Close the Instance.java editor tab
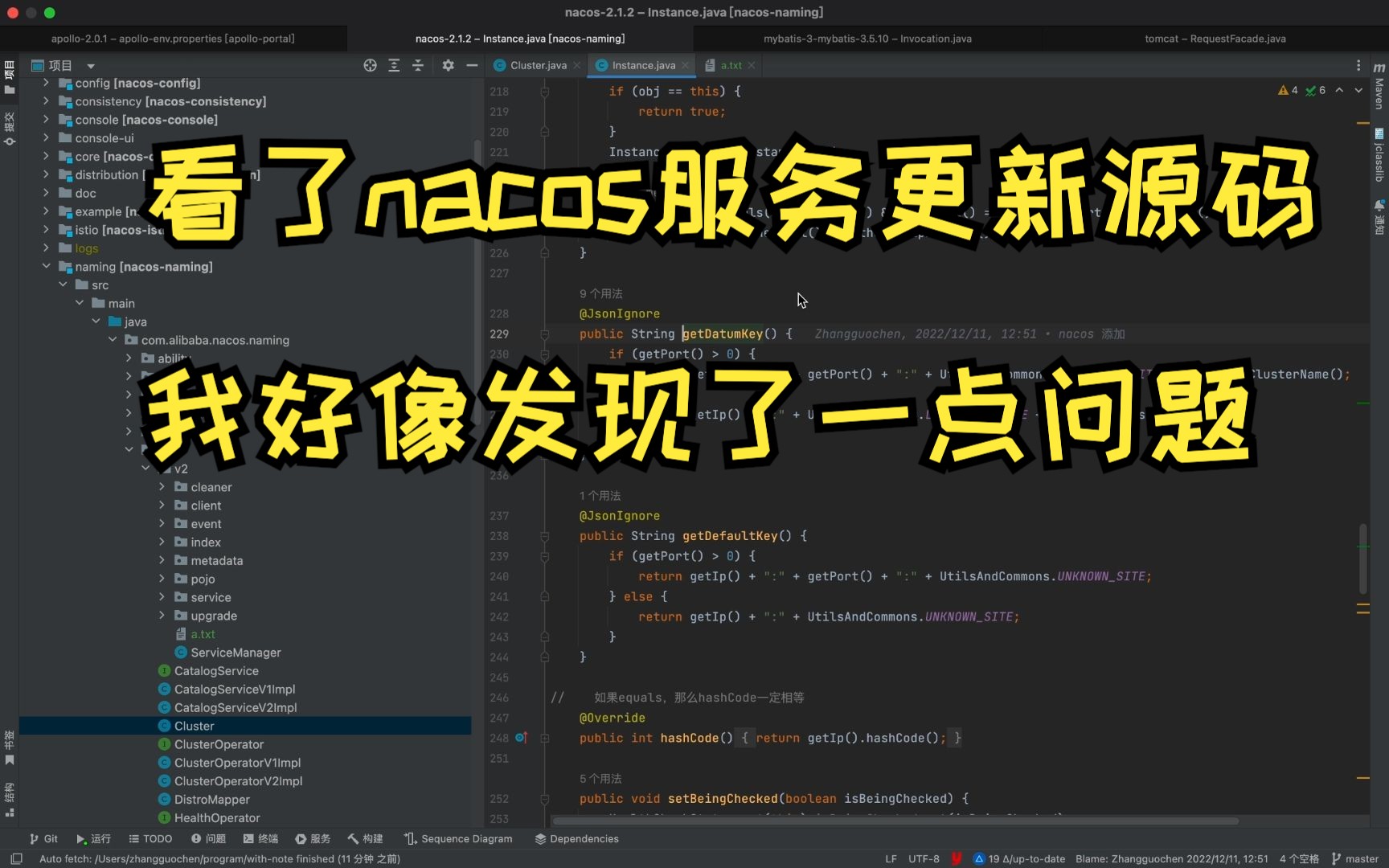 pyautogui.click(x=685, y=65)
